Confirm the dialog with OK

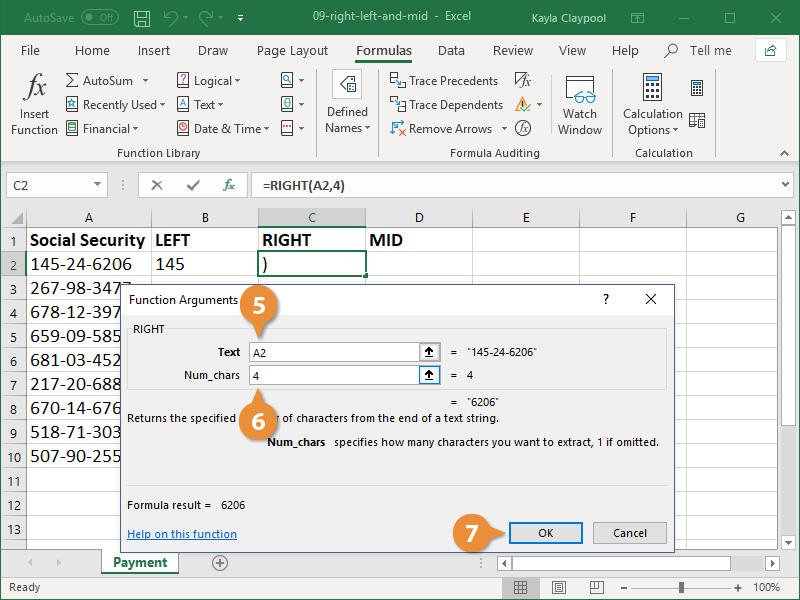click(545, 533)
